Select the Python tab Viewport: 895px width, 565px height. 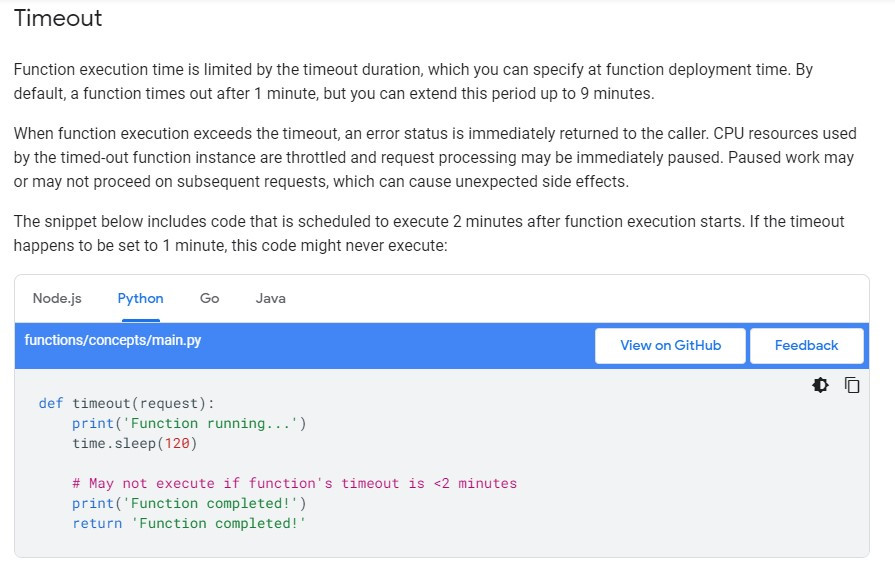[x=140, y=298]
